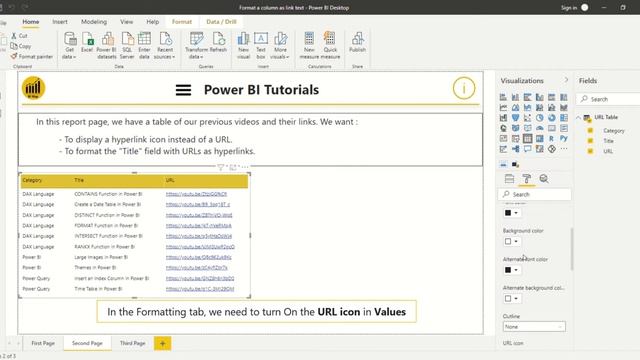Open the Format ribbon tab
This screenshot has height=360, width=640.
(x=182, y=22)
